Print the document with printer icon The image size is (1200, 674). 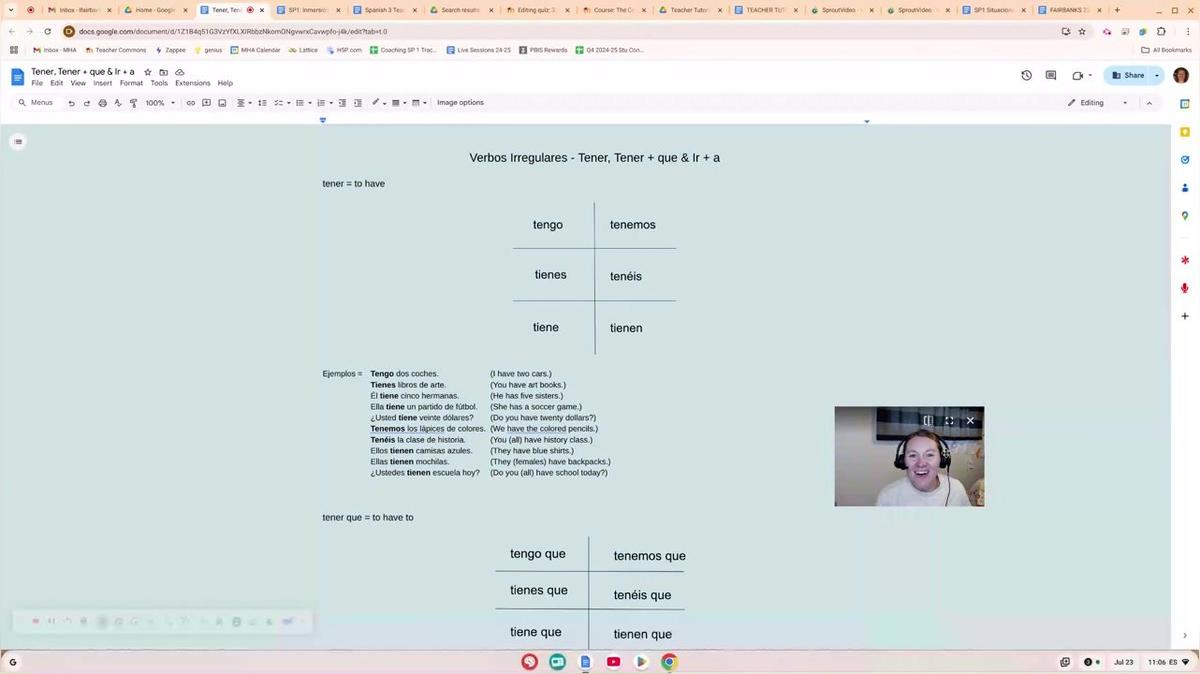102,103
